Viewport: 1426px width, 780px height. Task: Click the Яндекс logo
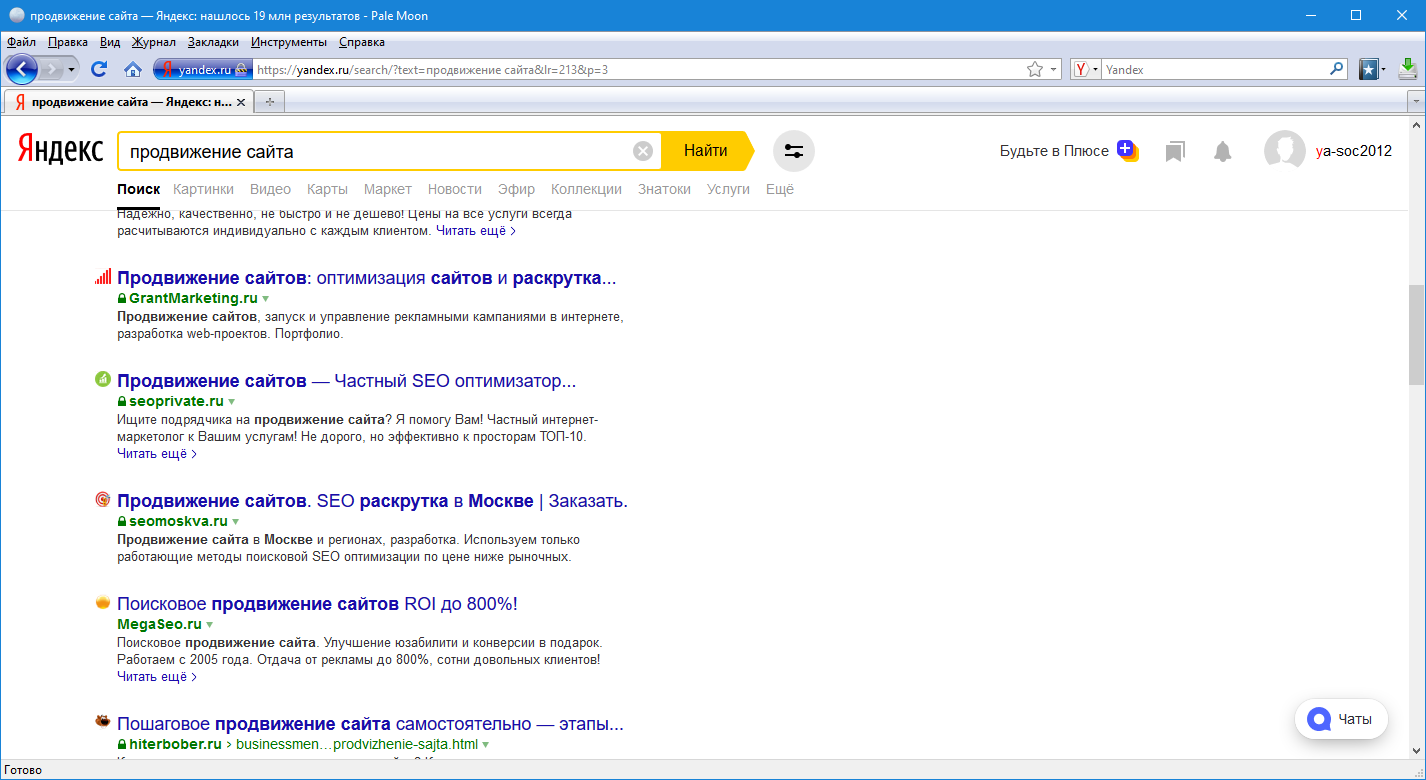(x=61, y=150)
